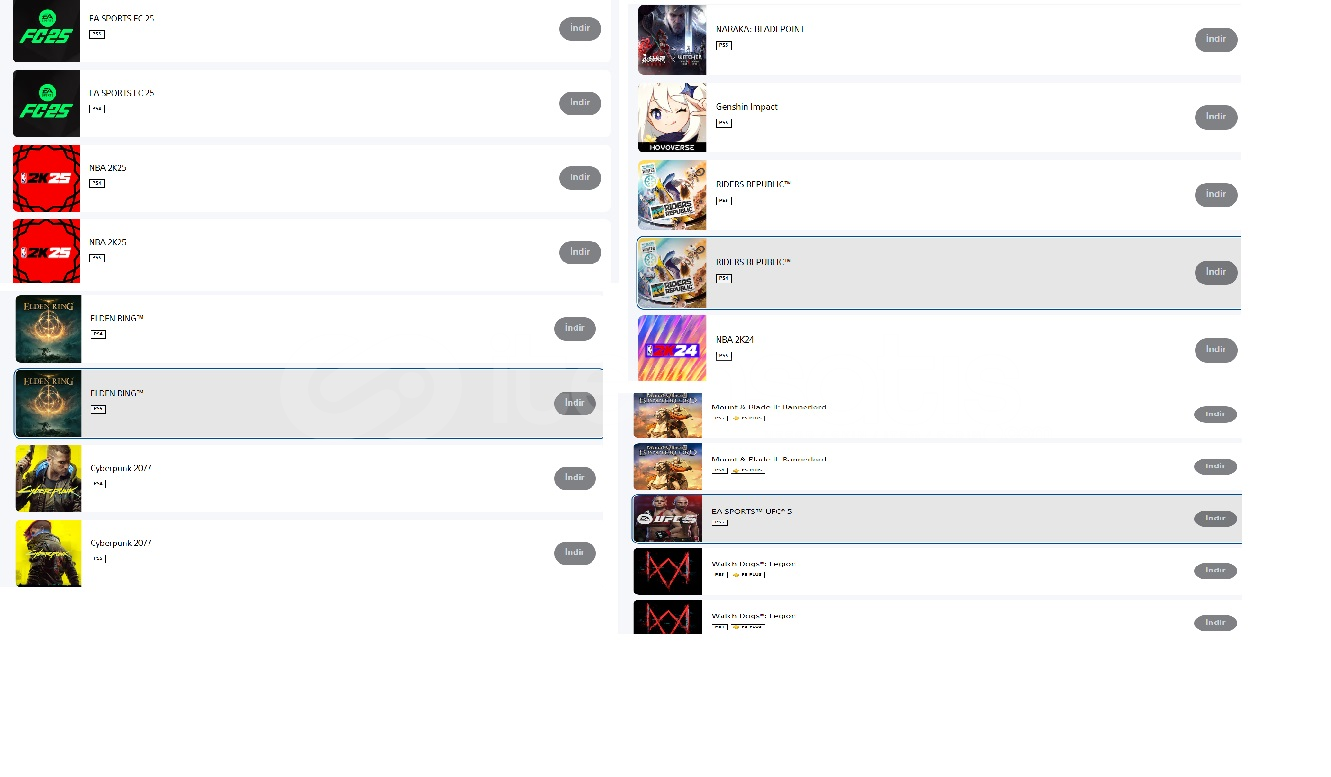Image resolution: width=1331 pixels, height=777 pixels.
Task: Click İndir on highlighted ELDEN RING row
Action: [575, 403]
